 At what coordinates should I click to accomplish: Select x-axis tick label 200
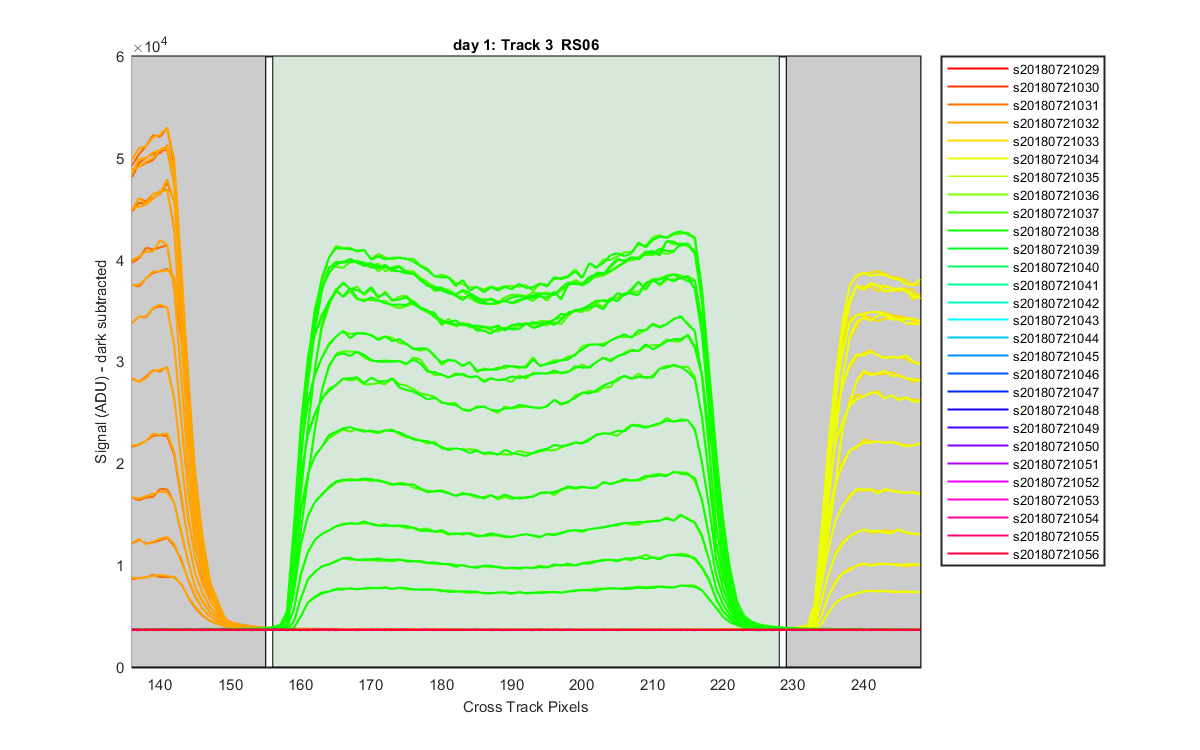[x=582, y=685]
